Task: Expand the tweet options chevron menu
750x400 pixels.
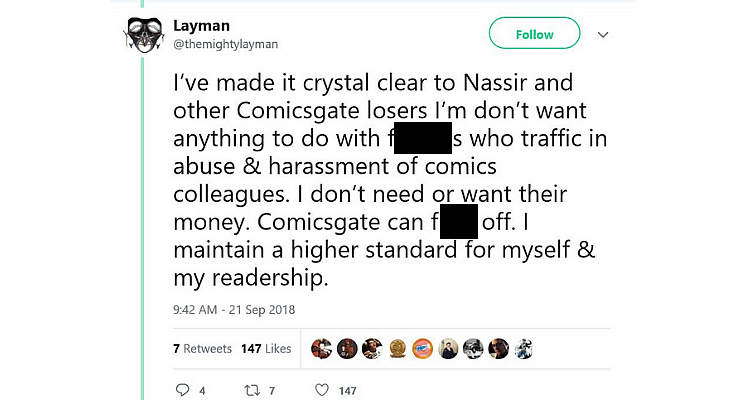Action: point(602,34)
